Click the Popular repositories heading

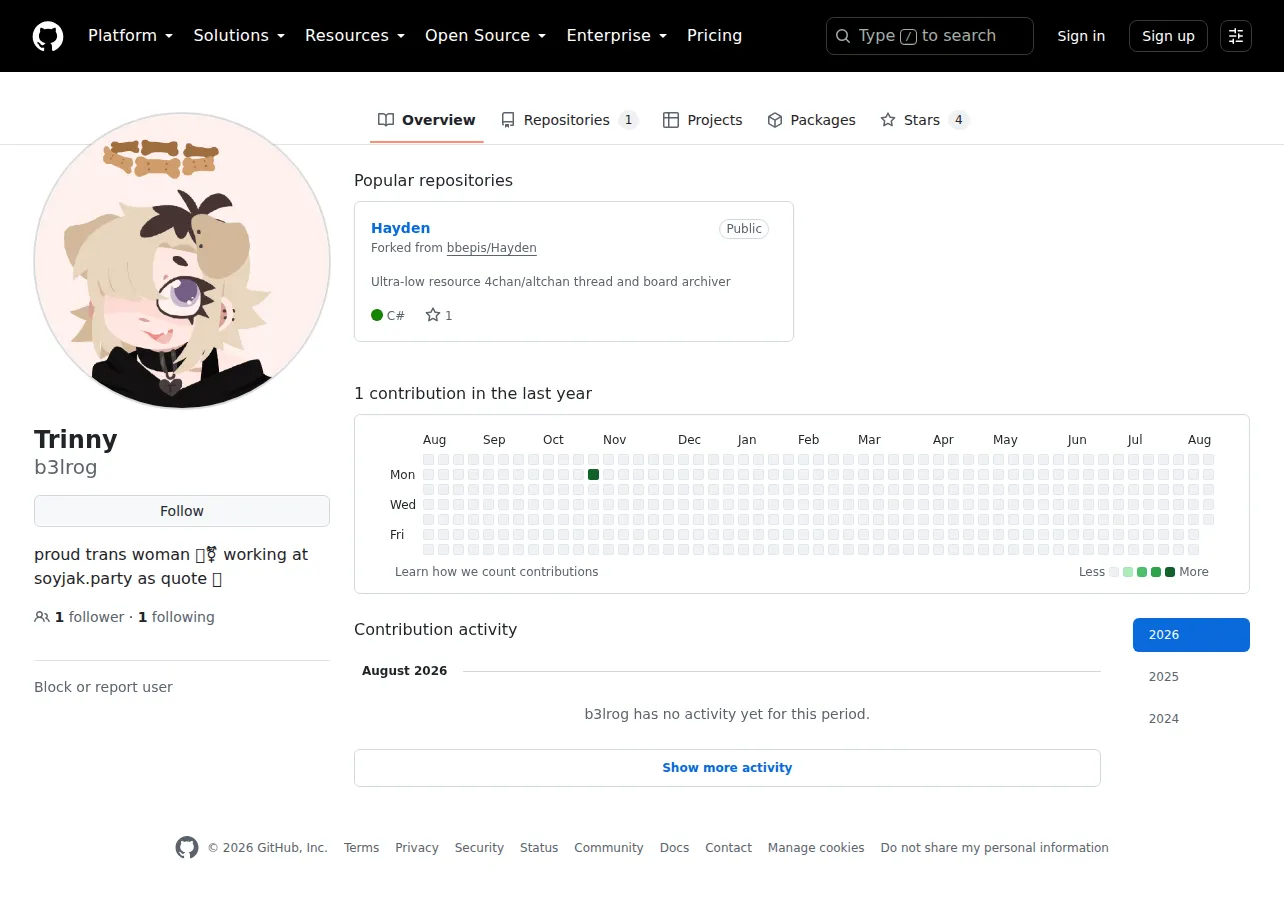[x=433, y=181]
